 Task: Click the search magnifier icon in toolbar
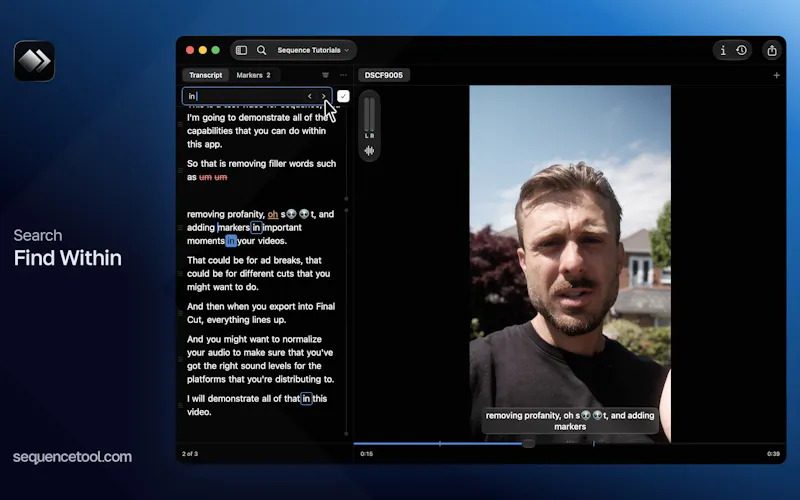click(261, 50)
